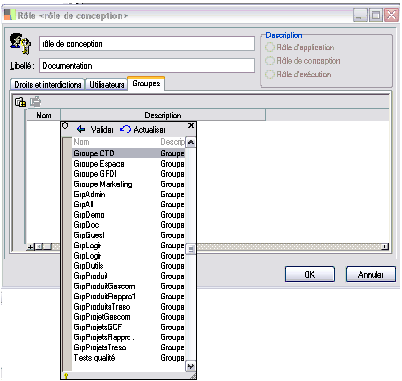402x381 pixels.
Task: Switch to the Utilisateurs tab
Action: (x=107, y=85)
